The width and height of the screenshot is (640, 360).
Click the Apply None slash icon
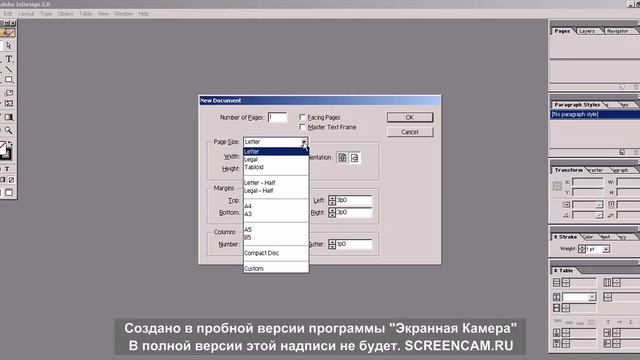click(x=11, y=180)
